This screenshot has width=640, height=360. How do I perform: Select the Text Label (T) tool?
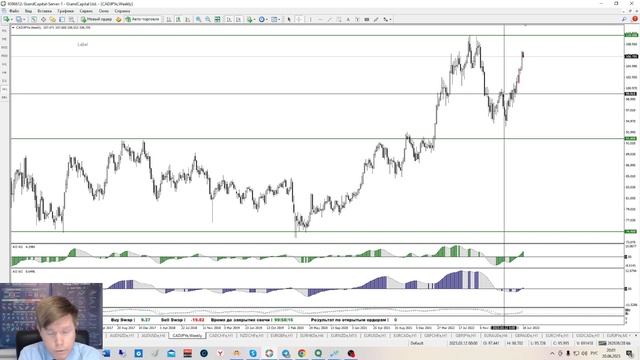[x=357, y=19]
